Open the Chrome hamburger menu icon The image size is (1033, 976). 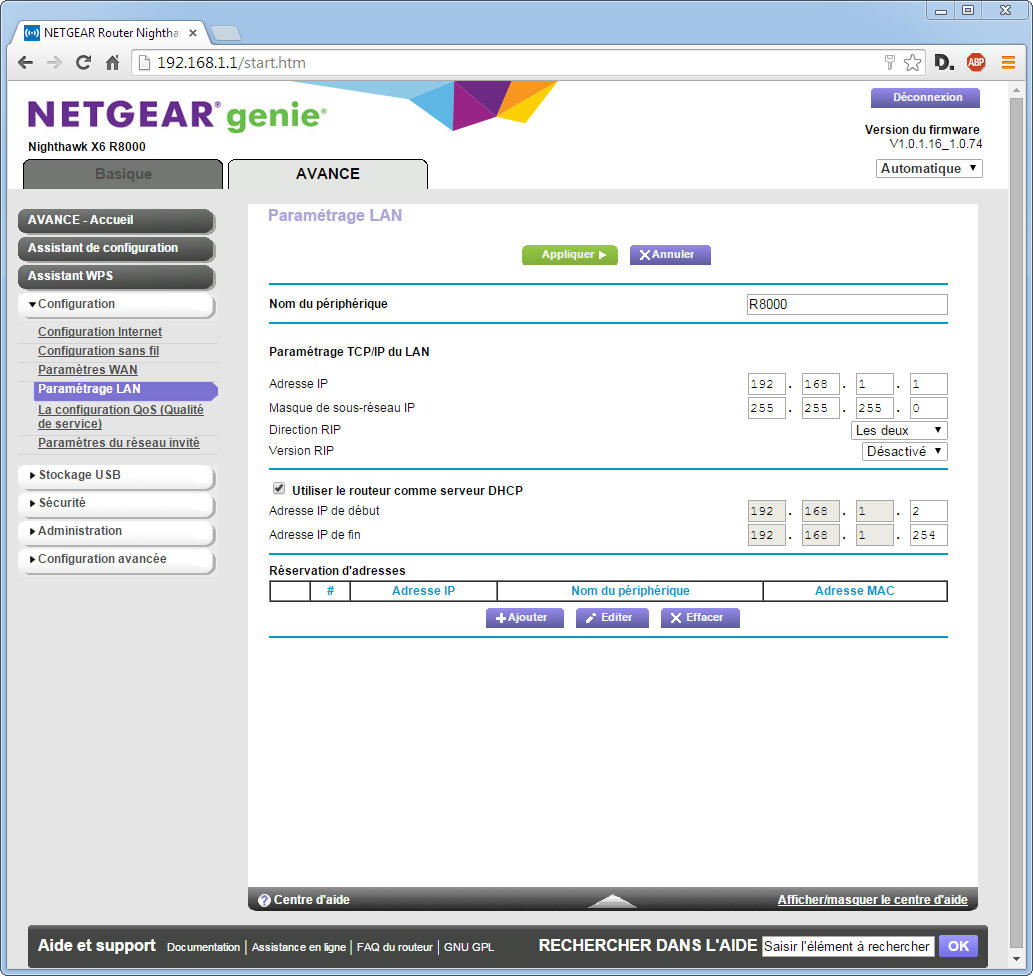[1008, 63]
